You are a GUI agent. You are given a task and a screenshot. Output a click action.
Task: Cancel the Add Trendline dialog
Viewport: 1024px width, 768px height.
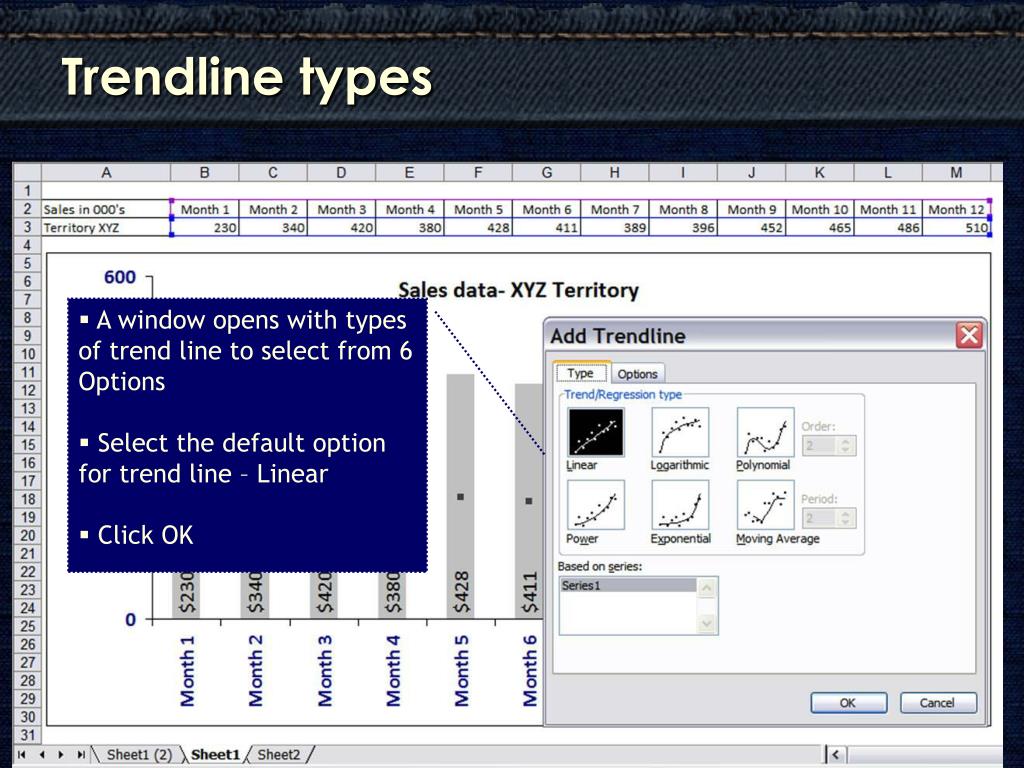click(x=937, y=703)
